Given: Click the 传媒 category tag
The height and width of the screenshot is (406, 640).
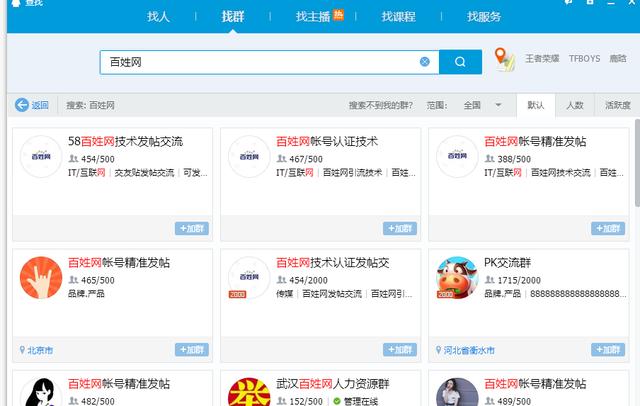Looking at the screenshot, I should pos(284,294).
